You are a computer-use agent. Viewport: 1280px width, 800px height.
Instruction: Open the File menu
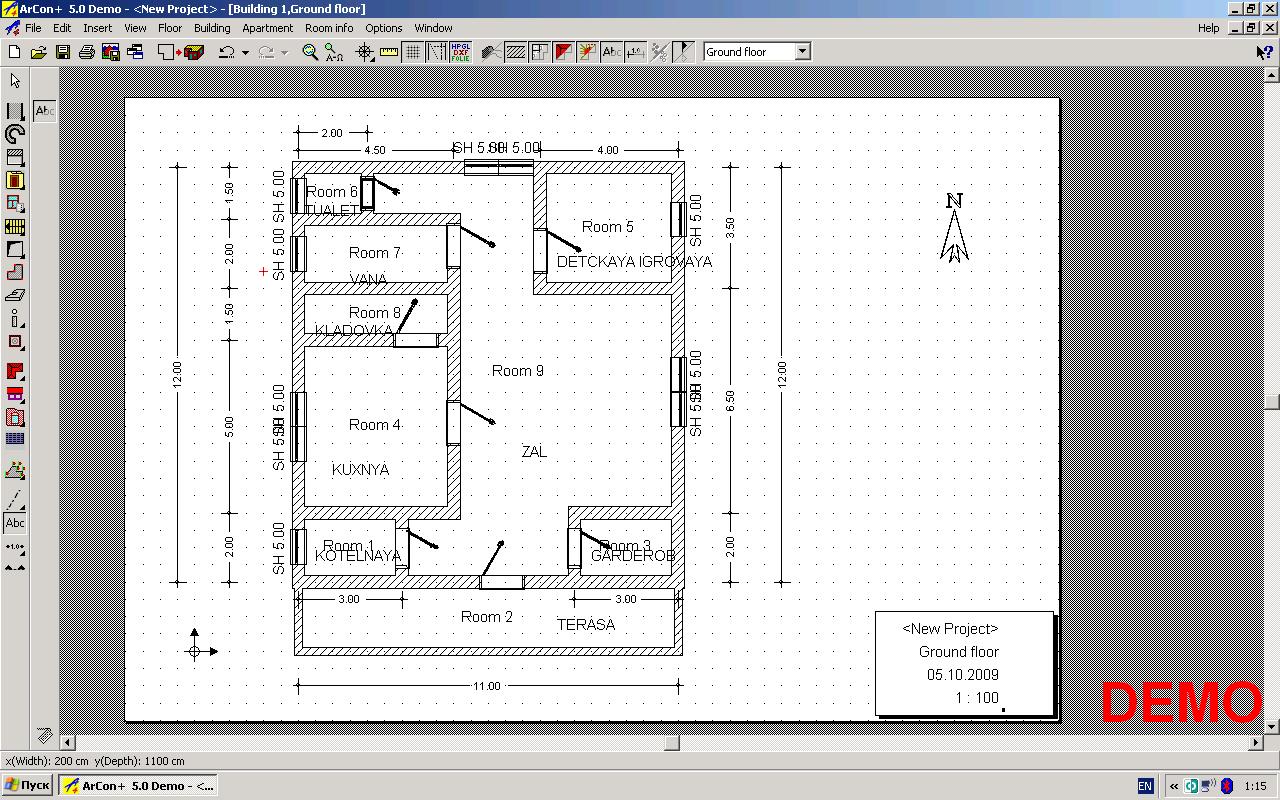click(x=33, y=28)
